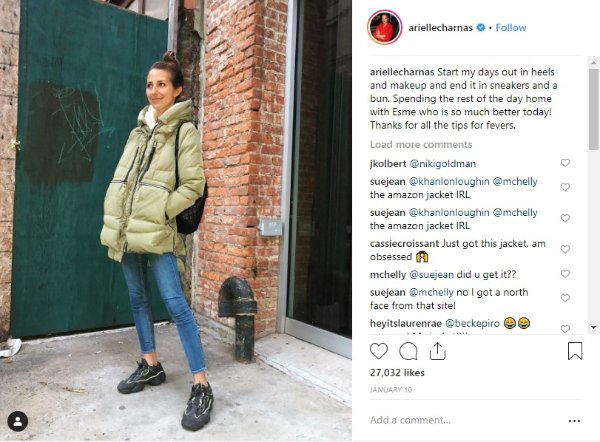Open @beckepiro mention link
The width and height of the screenshot is (600, 442).
tap(473, 323)
